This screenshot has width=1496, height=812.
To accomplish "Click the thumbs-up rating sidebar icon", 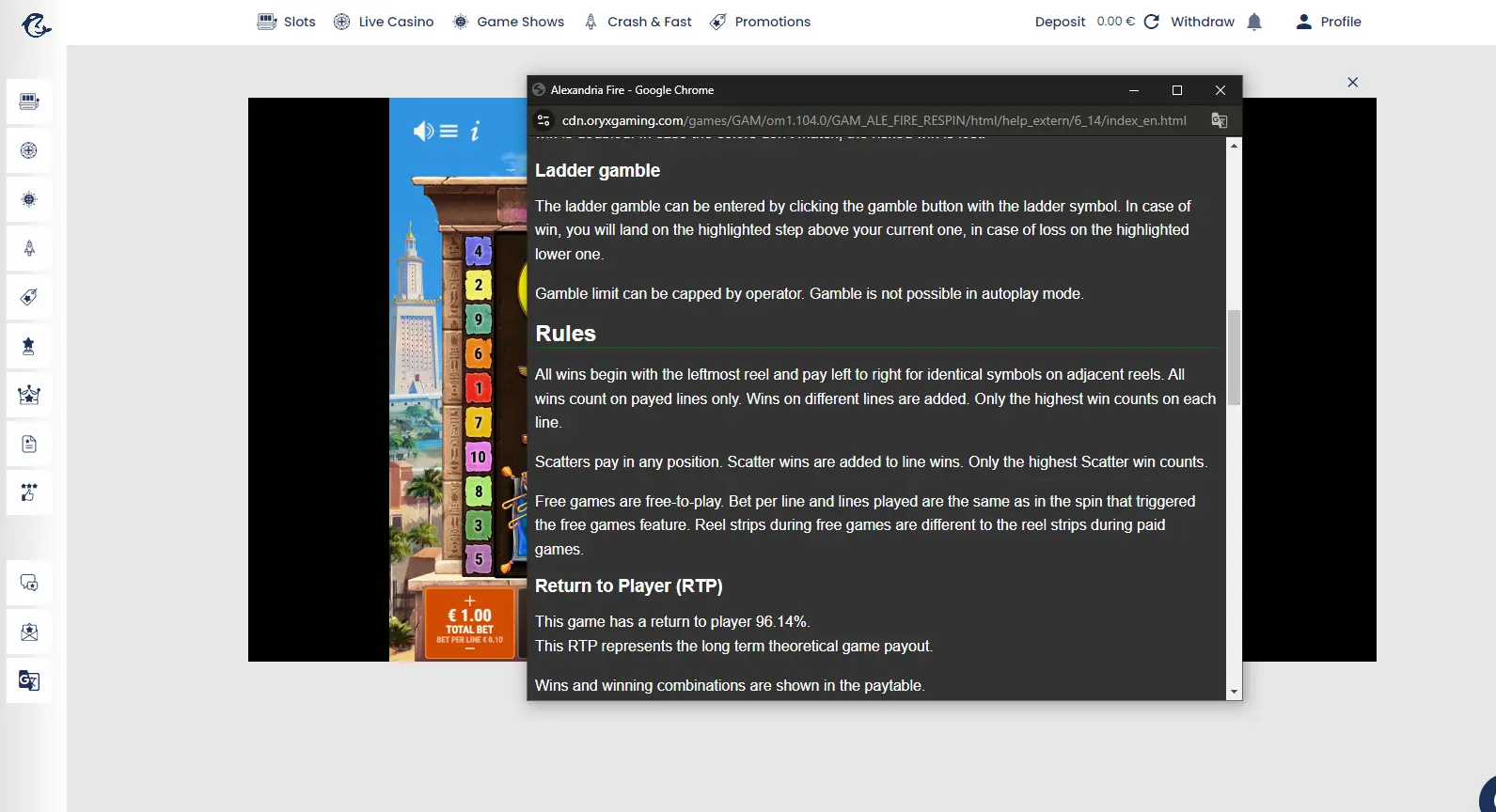I will [29, 492].
